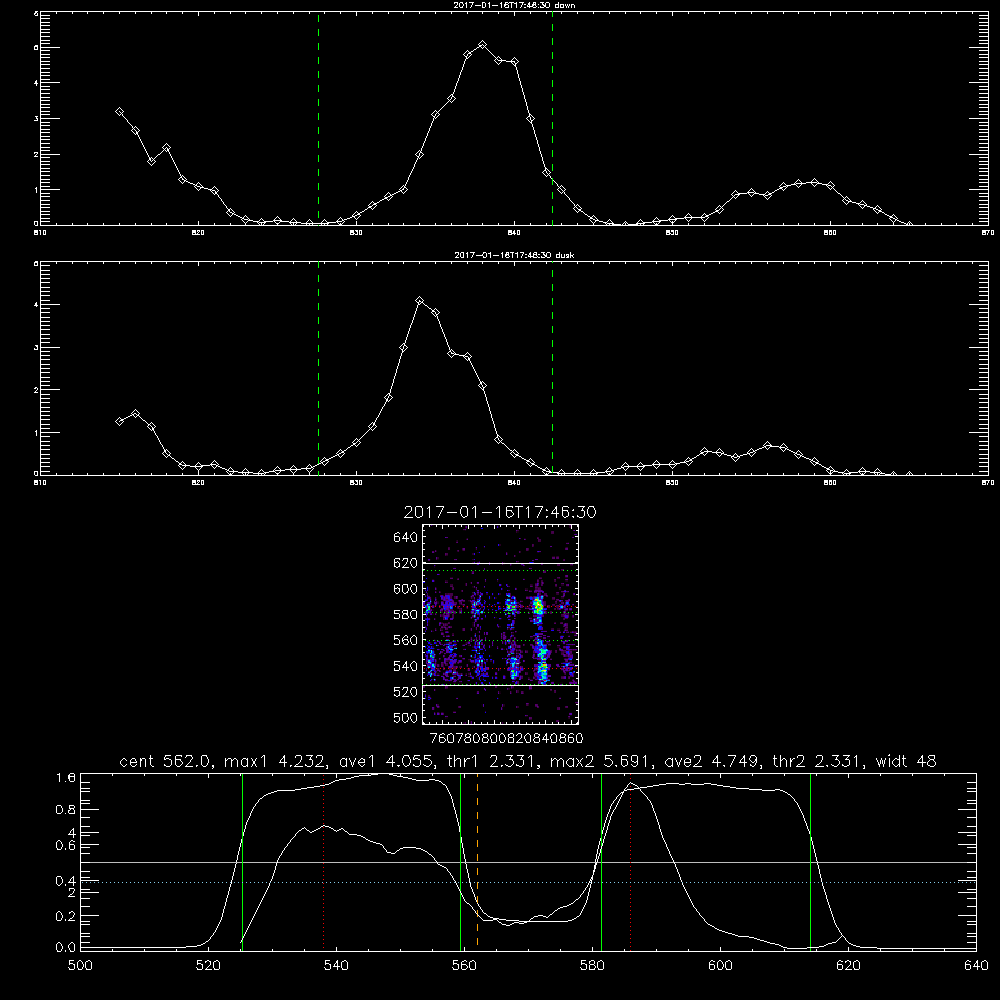This screenshot has width=1000, height=1000.
Task: Click the '640' label on bottom plot x-axis
Action: 976,966
